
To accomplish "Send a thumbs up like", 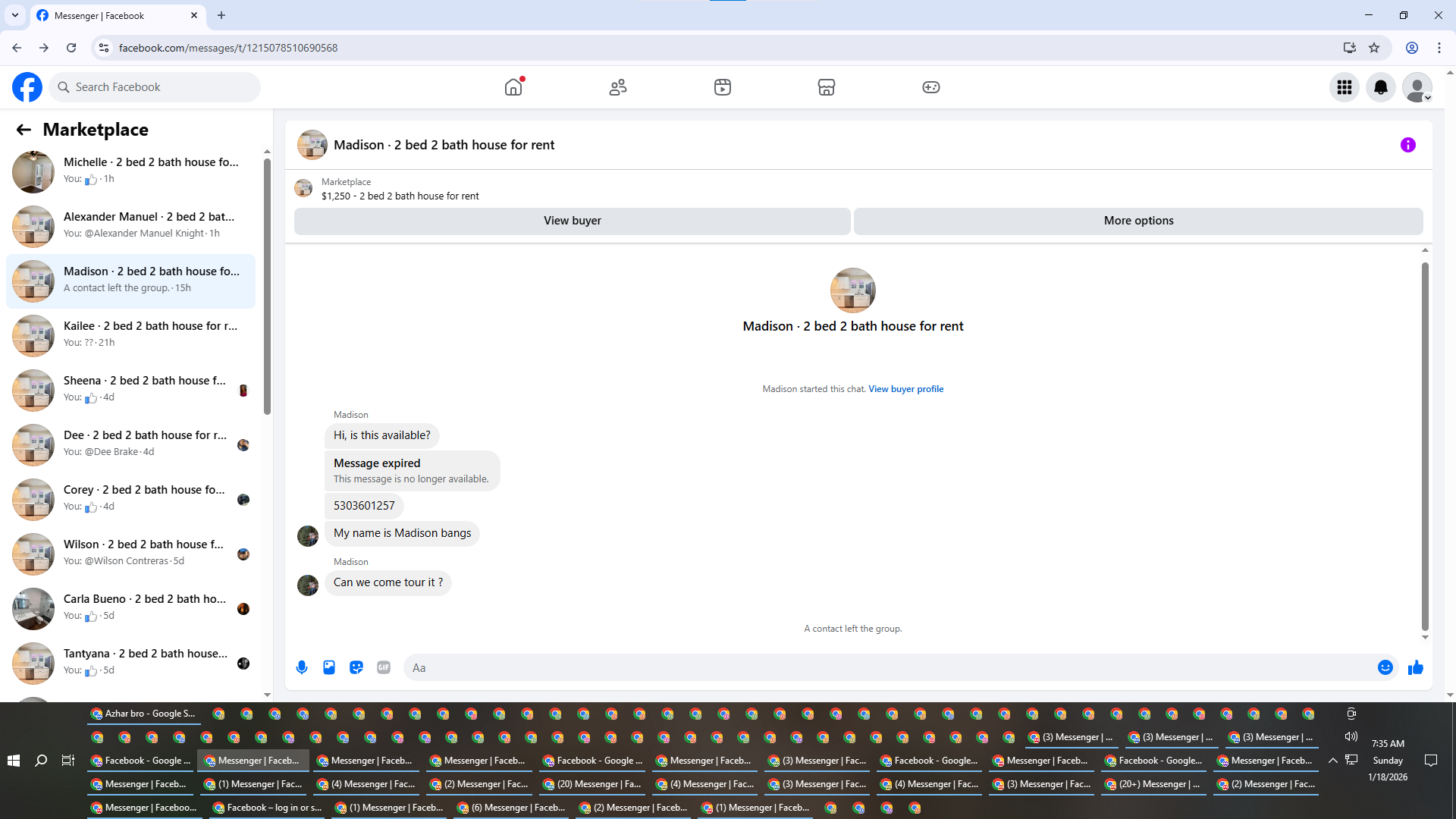I will coord(1415,667).
